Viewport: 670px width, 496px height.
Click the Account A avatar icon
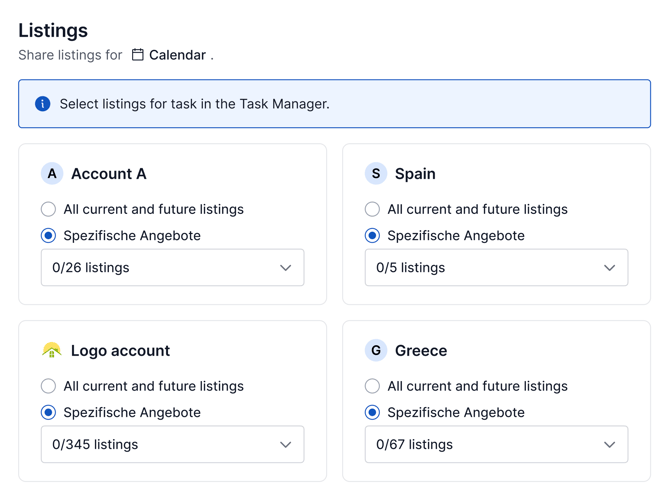[52, 174]
